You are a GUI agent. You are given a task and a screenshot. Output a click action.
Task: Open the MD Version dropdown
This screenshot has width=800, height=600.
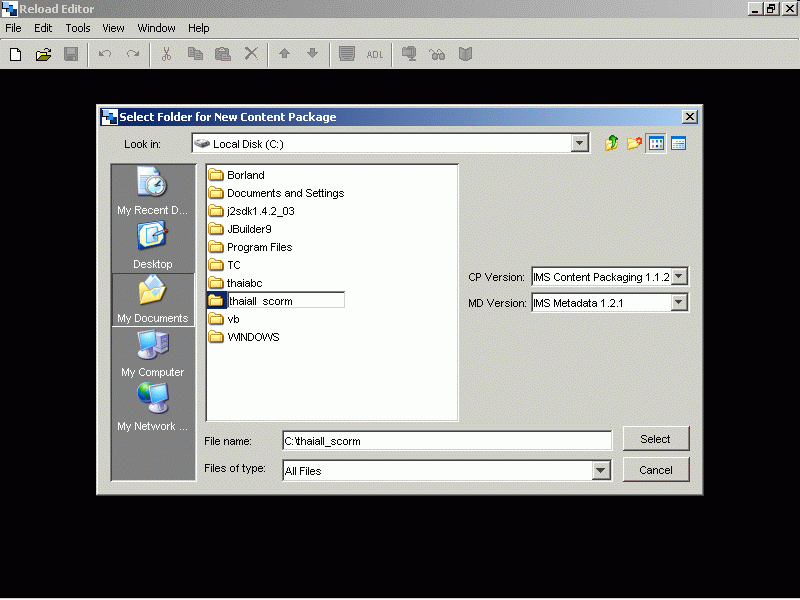679,302
